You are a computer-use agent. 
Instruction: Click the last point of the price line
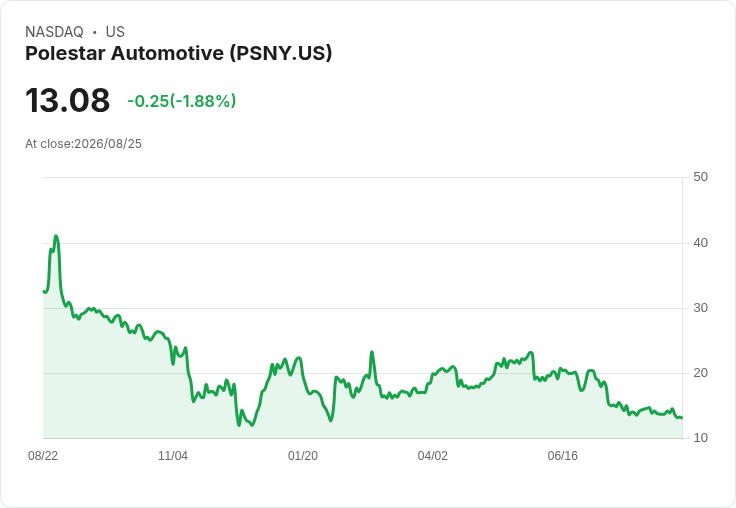682,417
